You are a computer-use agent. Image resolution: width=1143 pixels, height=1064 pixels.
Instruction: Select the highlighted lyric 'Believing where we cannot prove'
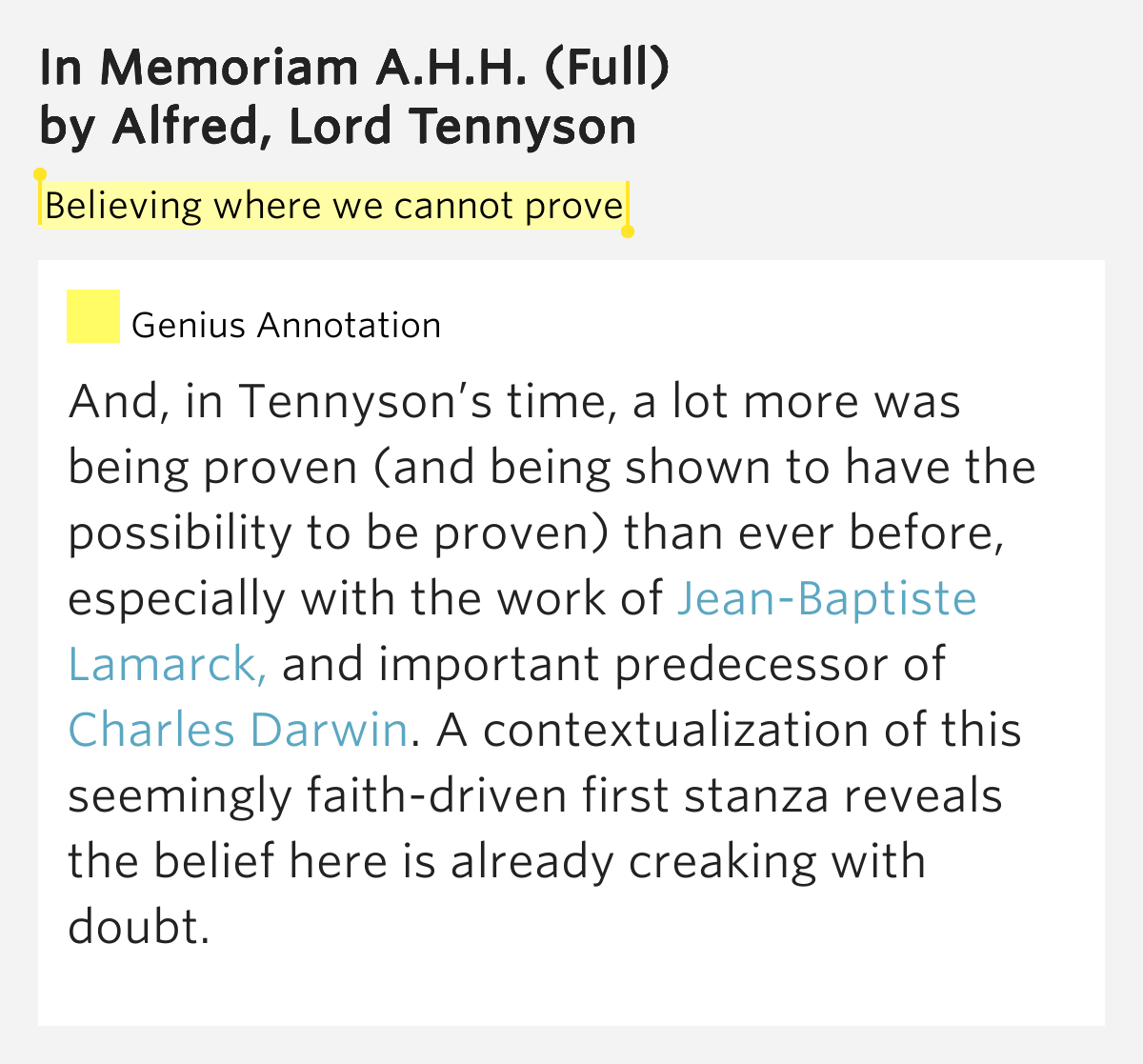[333, 206]
